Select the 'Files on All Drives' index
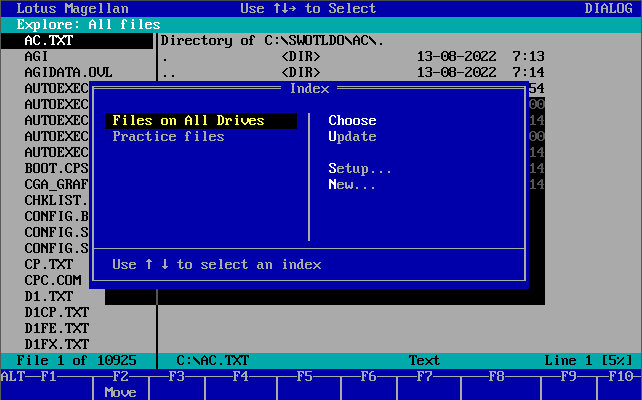 (x=188, y=121)
